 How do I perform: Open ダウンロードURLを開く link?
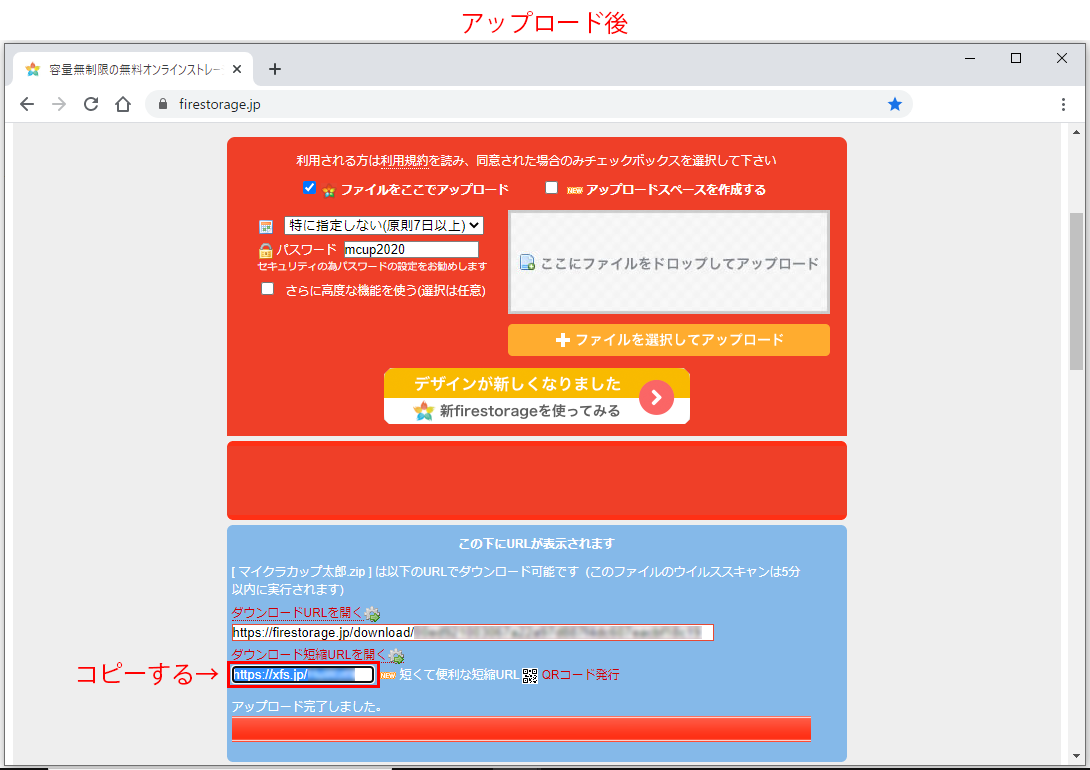point(297,613)
